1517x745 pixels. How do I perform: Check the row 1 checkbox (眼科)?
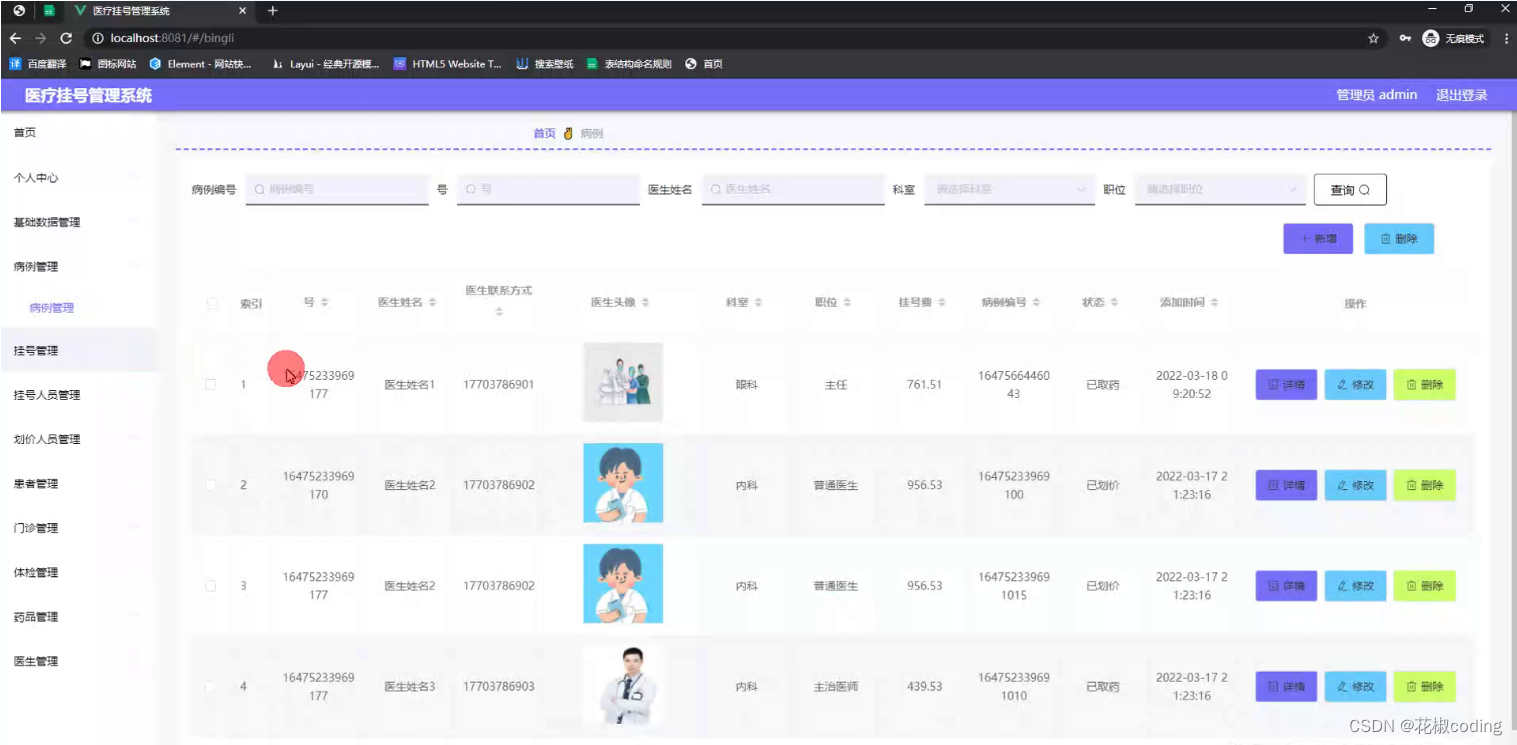(x=211, y=384)
